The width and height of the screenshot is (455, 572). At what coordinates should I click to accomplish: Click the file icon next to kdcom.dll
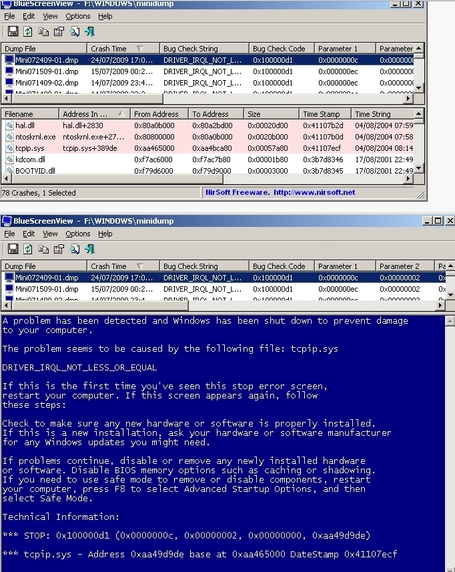coord(9,159)
